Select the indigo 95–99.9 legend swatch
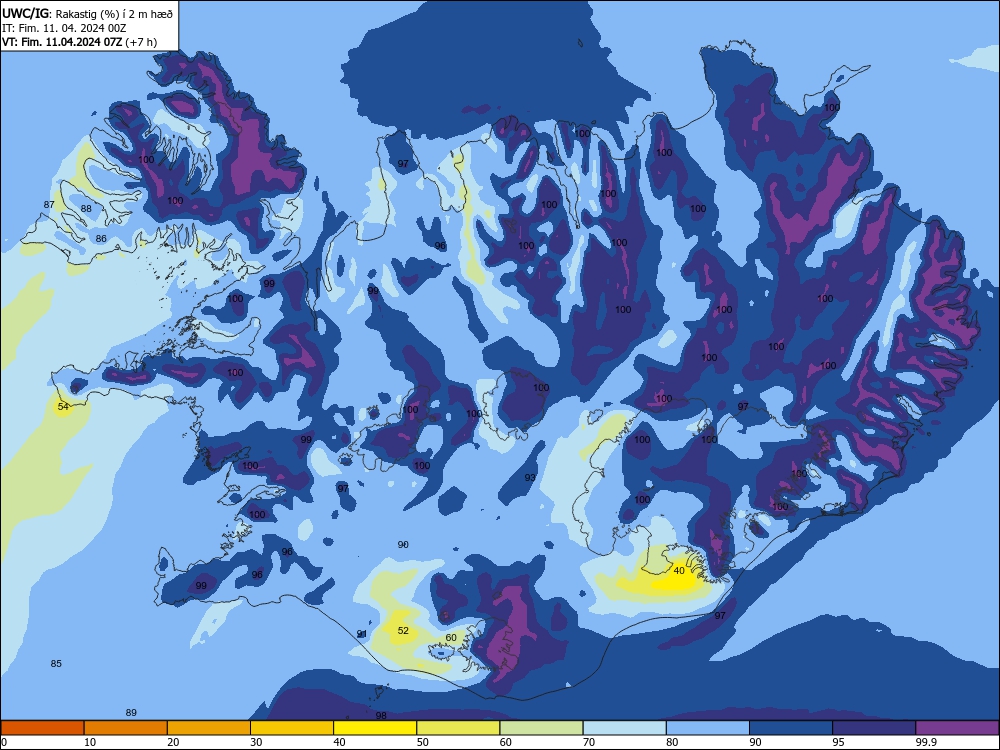The image size is (1000, 750). [x=874, y=728]
